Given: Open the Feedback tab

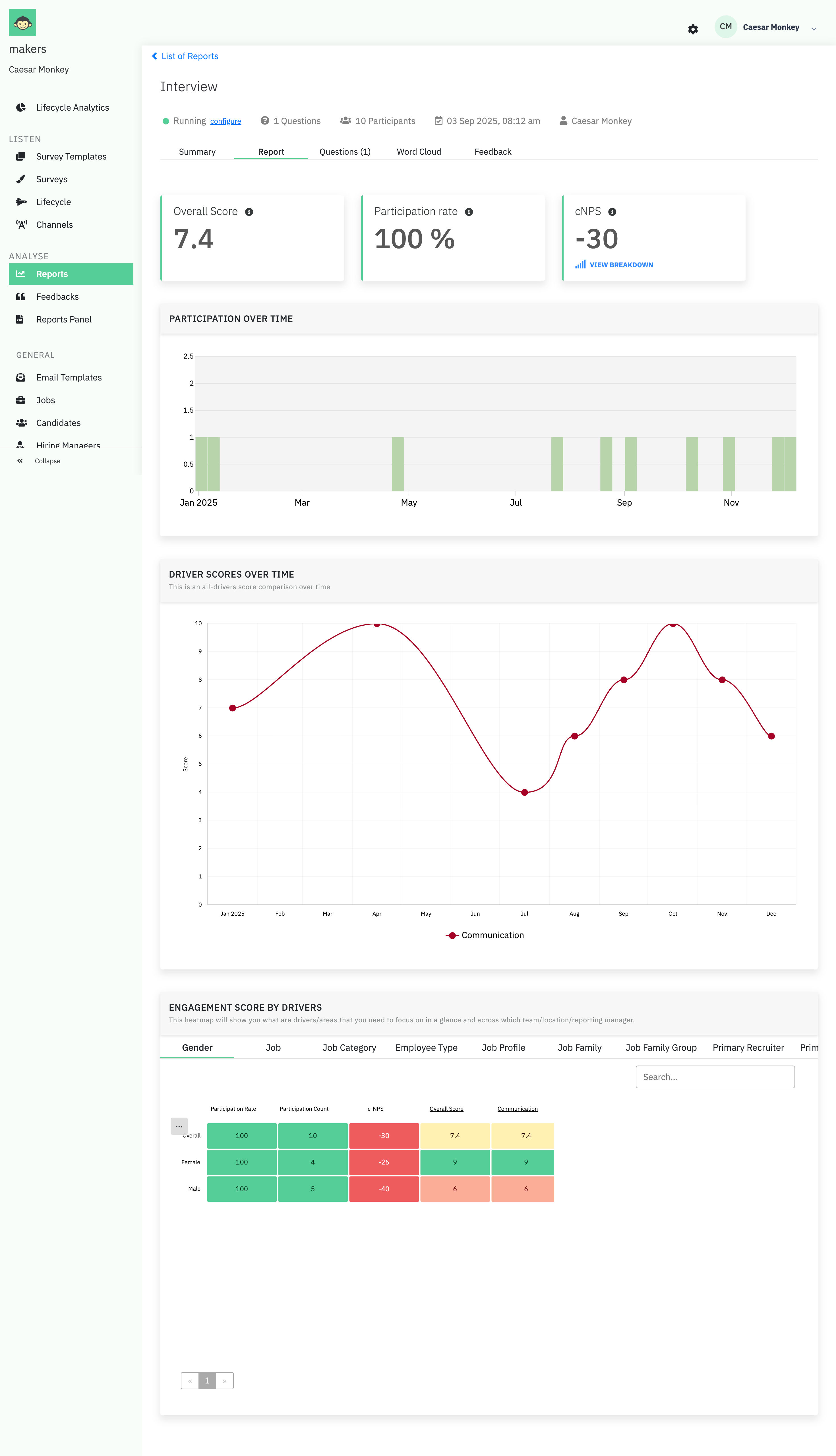Looking at the screenshot, I should [x=493, y=152].
